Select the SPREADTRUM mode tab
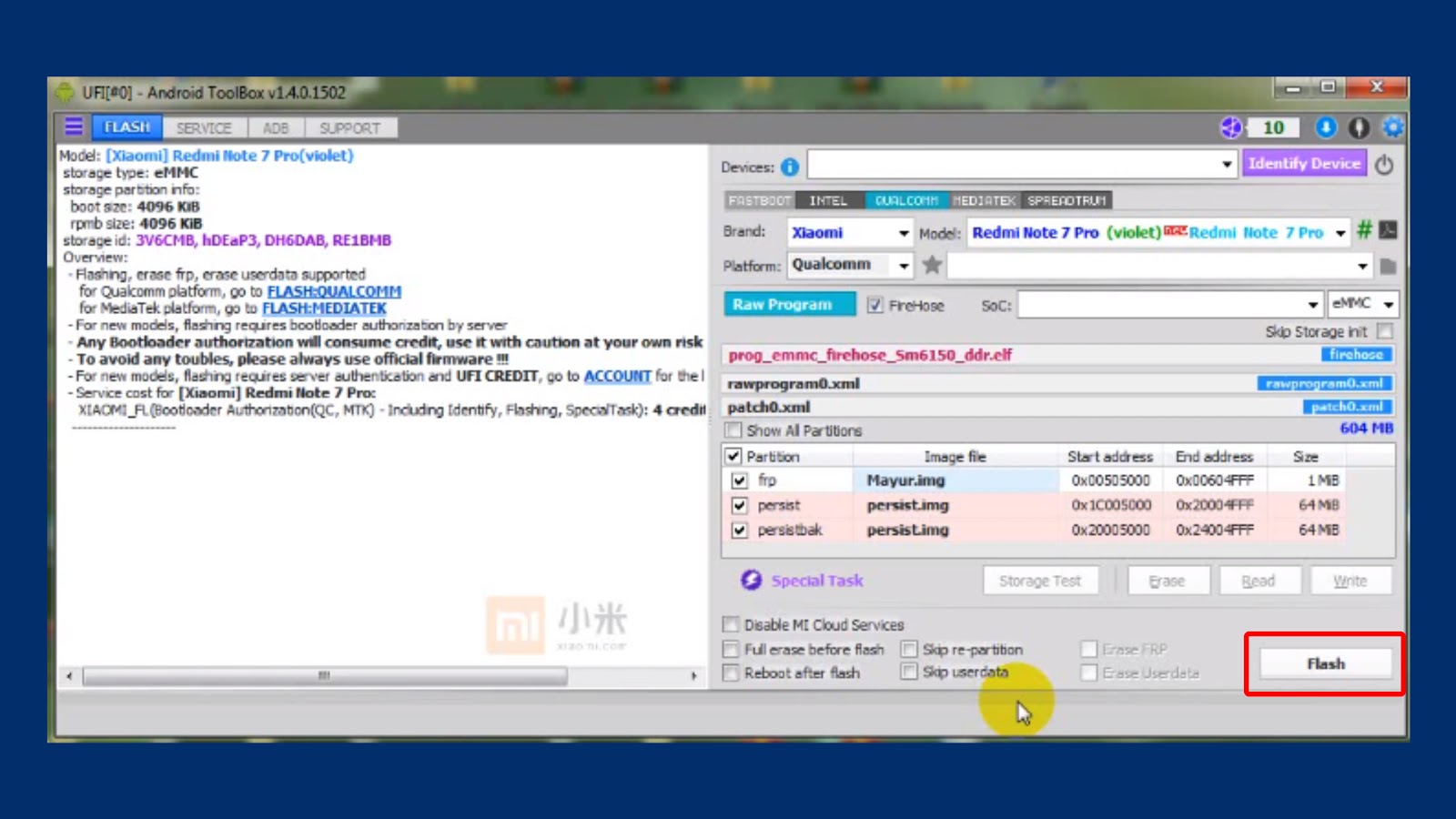The image size is (1456, 819). [x=1067, y=200]
